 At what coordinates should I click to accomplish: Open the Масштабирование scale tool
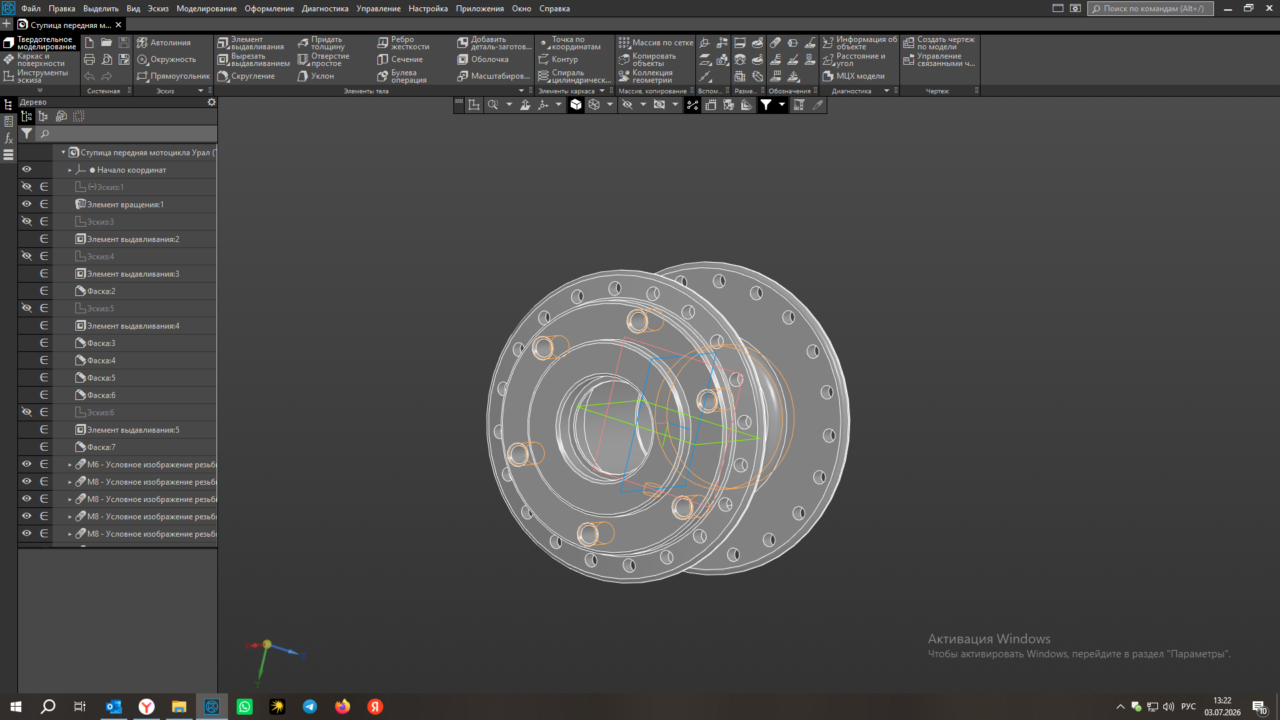pos(493,76)
